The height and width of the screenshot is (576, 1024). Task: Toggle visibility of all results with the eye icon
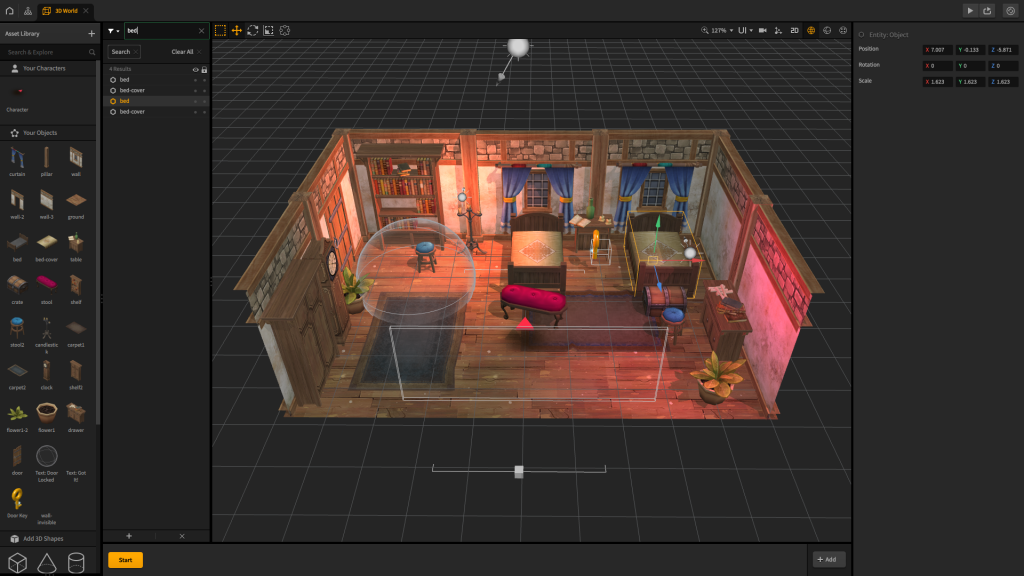point(195,69)
